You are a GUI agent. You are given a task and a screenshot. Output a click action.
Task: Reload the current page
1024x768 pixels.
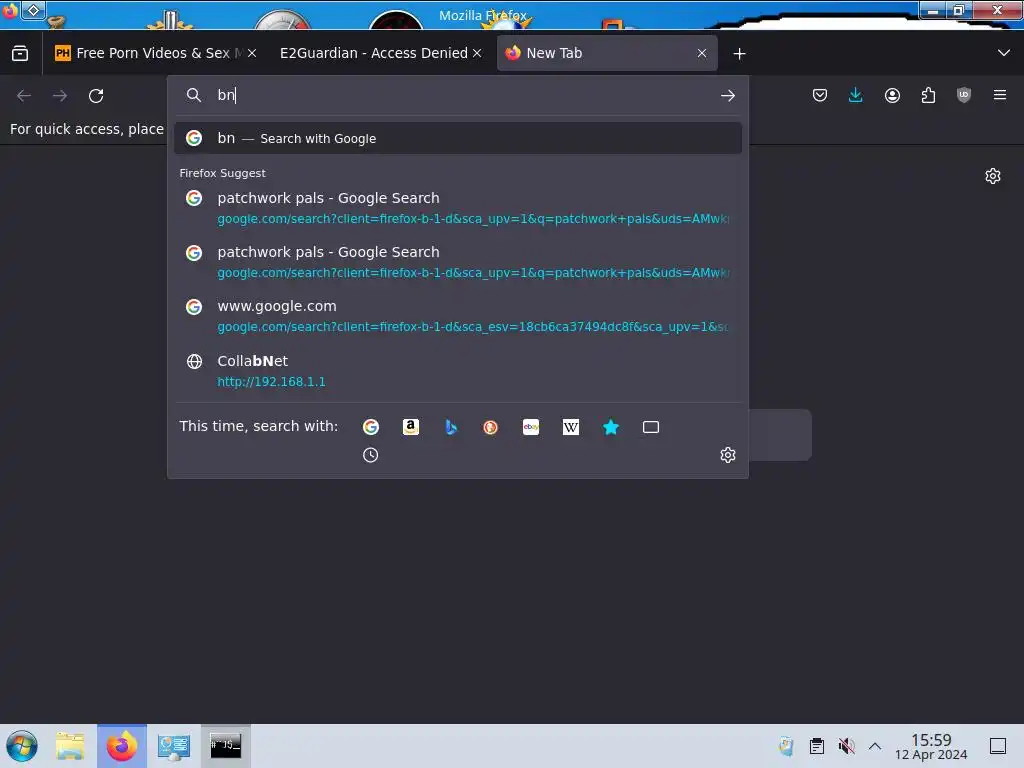click(96, 95)
